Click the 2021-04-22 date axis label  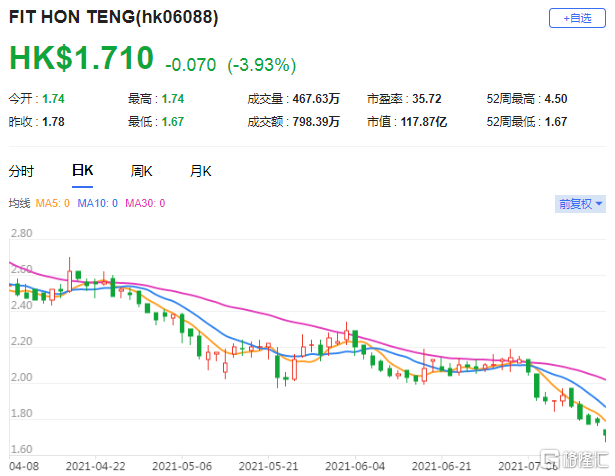coord(95,466)
